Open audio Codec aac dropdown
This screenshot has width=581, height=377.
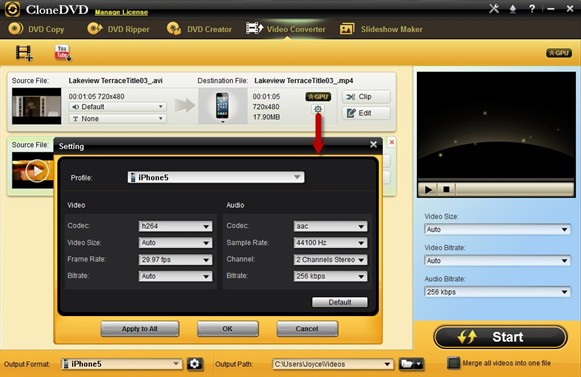click(x=330, y=226)
